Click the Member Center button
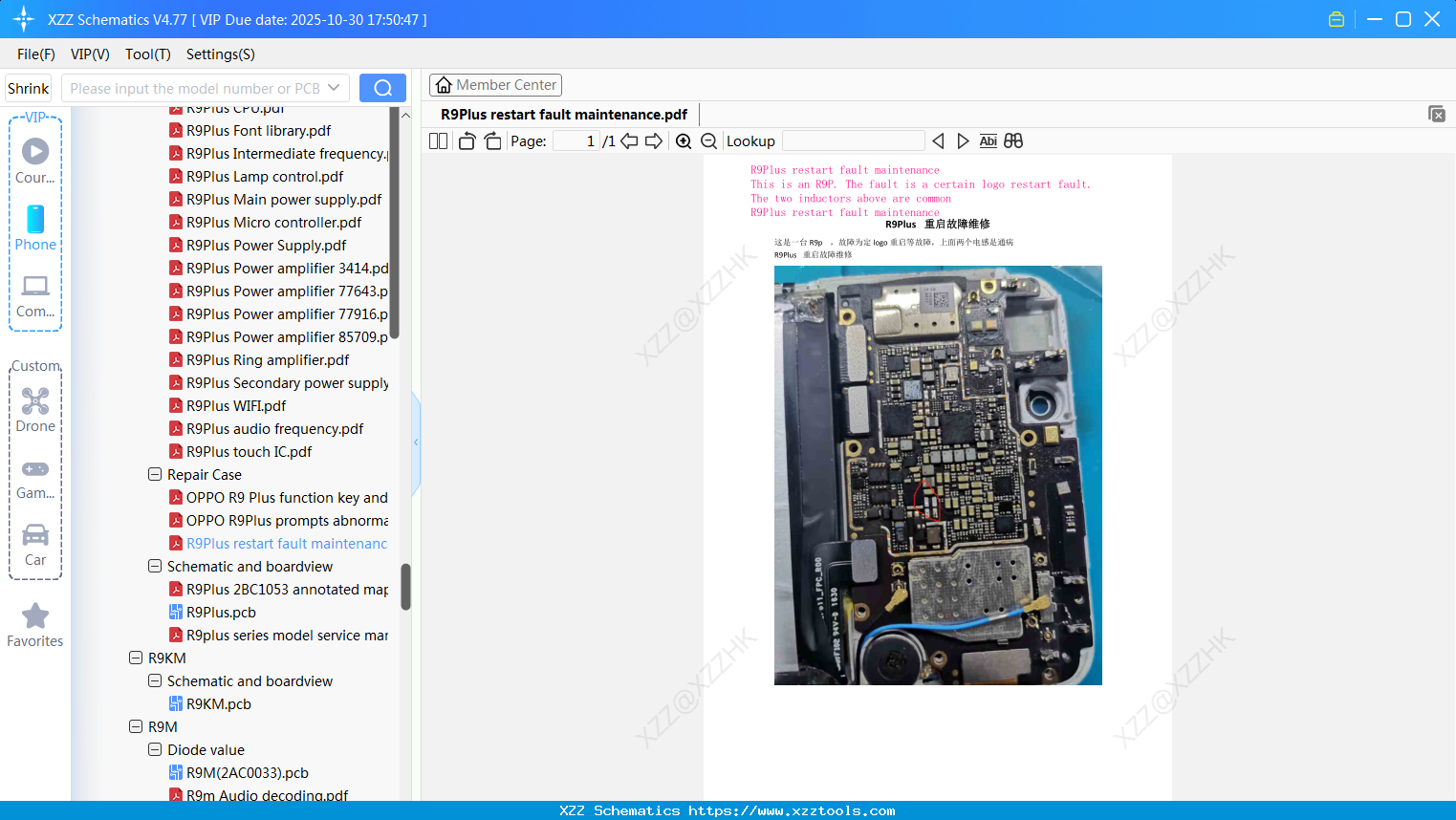1456x820 pixels. [495, 85]
